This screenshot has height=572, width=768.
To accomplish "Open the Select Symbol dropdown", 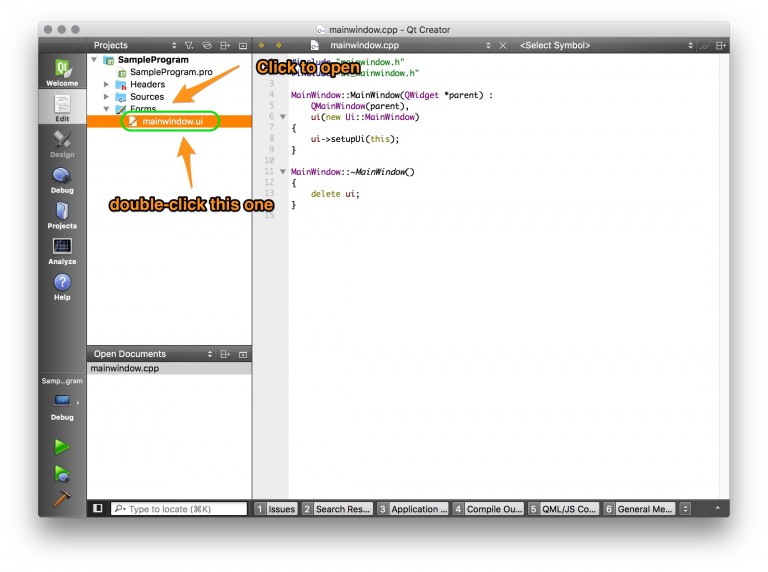I will 607,46.
